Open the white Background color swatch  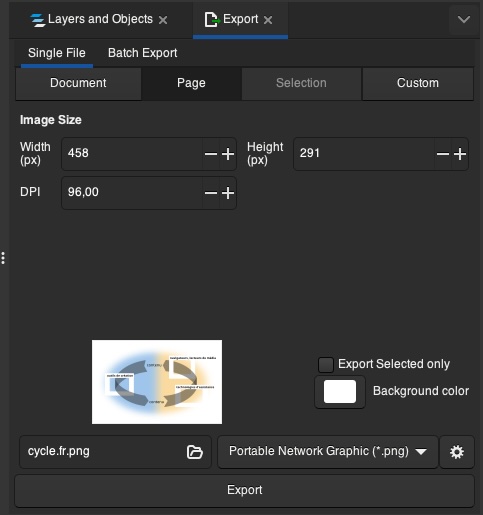pos(340,392)
